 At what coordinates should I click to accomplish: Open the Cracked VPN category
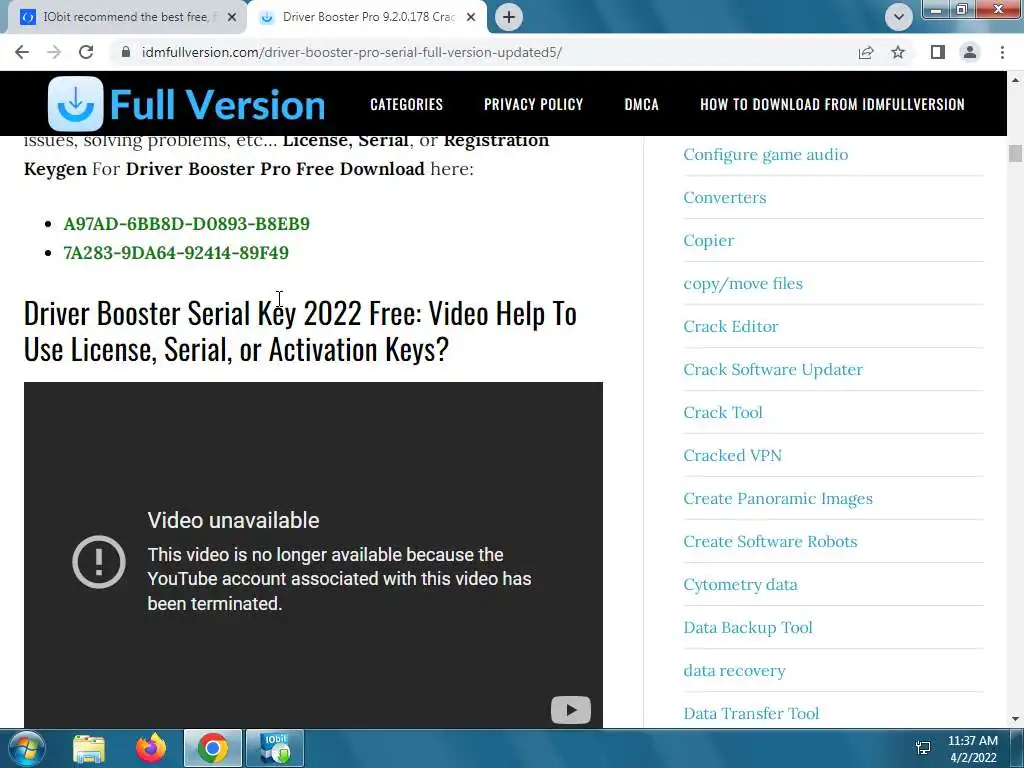click(733, 456)
